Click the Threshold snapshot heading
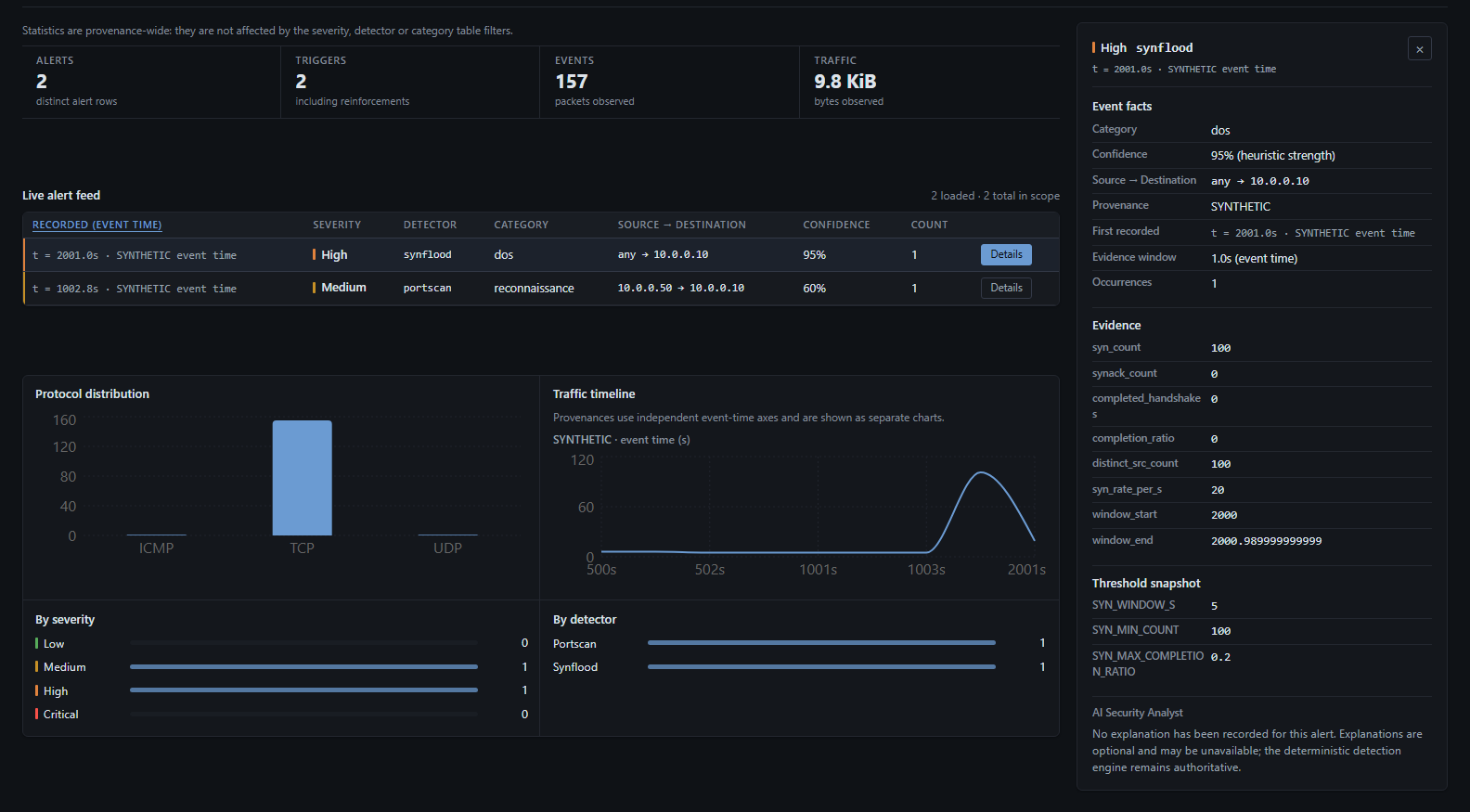The width and height of the screenshot is (1470, 812). pos(1146,583)
